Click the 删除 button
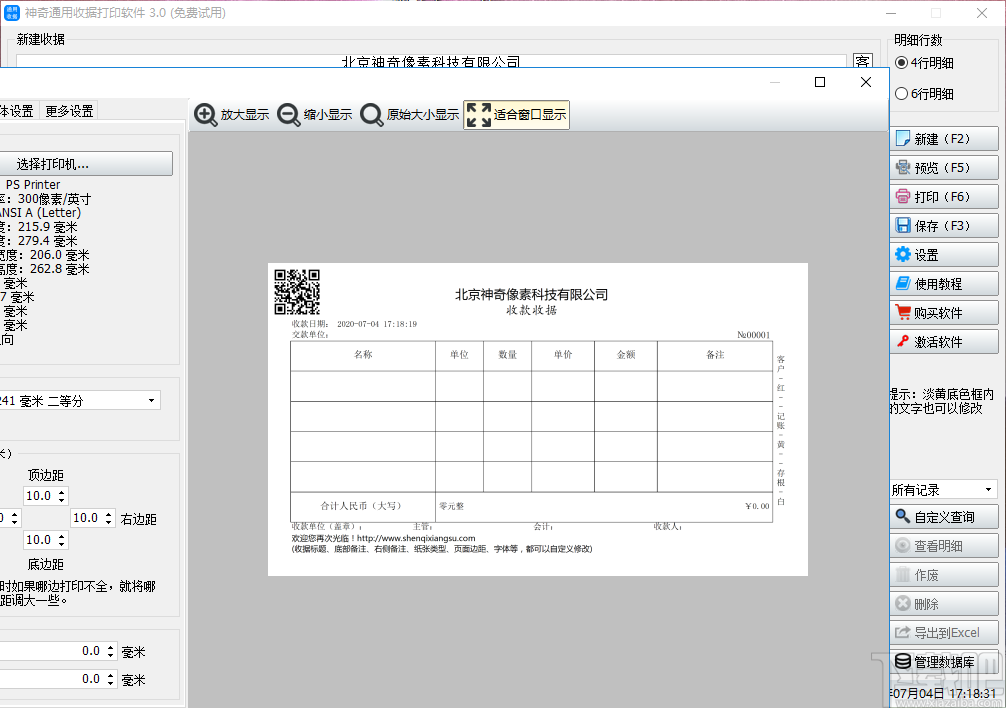1006x708 pixels. coord(944,603)
